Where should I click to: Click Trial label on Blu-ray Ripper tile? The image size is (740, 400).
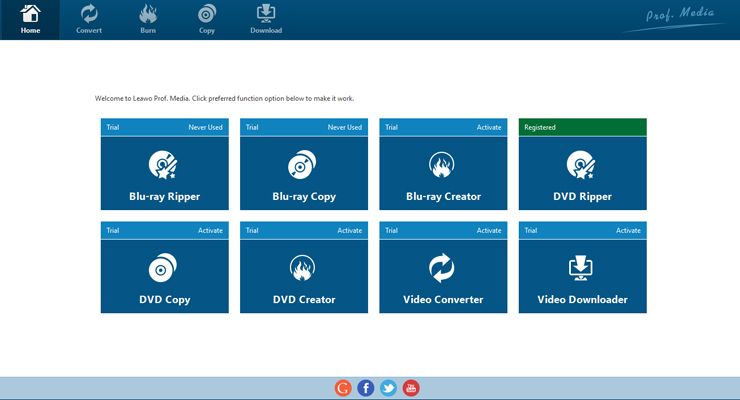click(x=113, y=127)
